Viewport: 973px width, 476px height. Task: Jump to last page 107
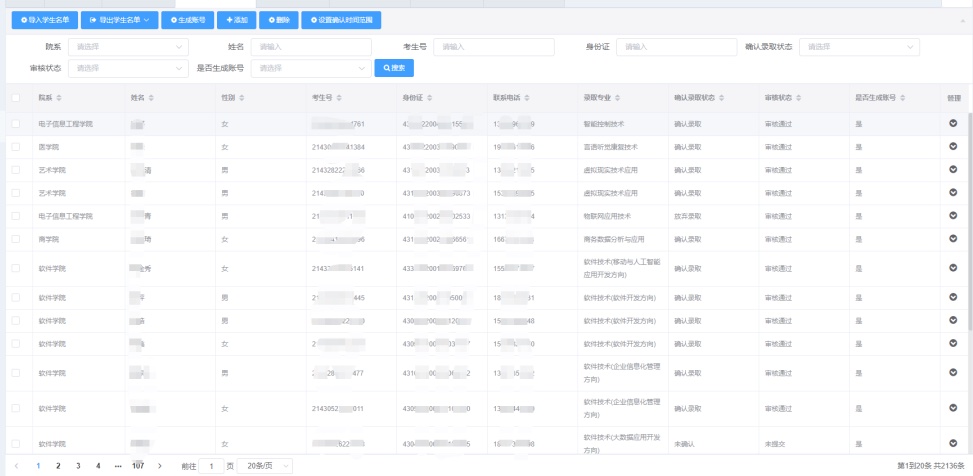138,466
